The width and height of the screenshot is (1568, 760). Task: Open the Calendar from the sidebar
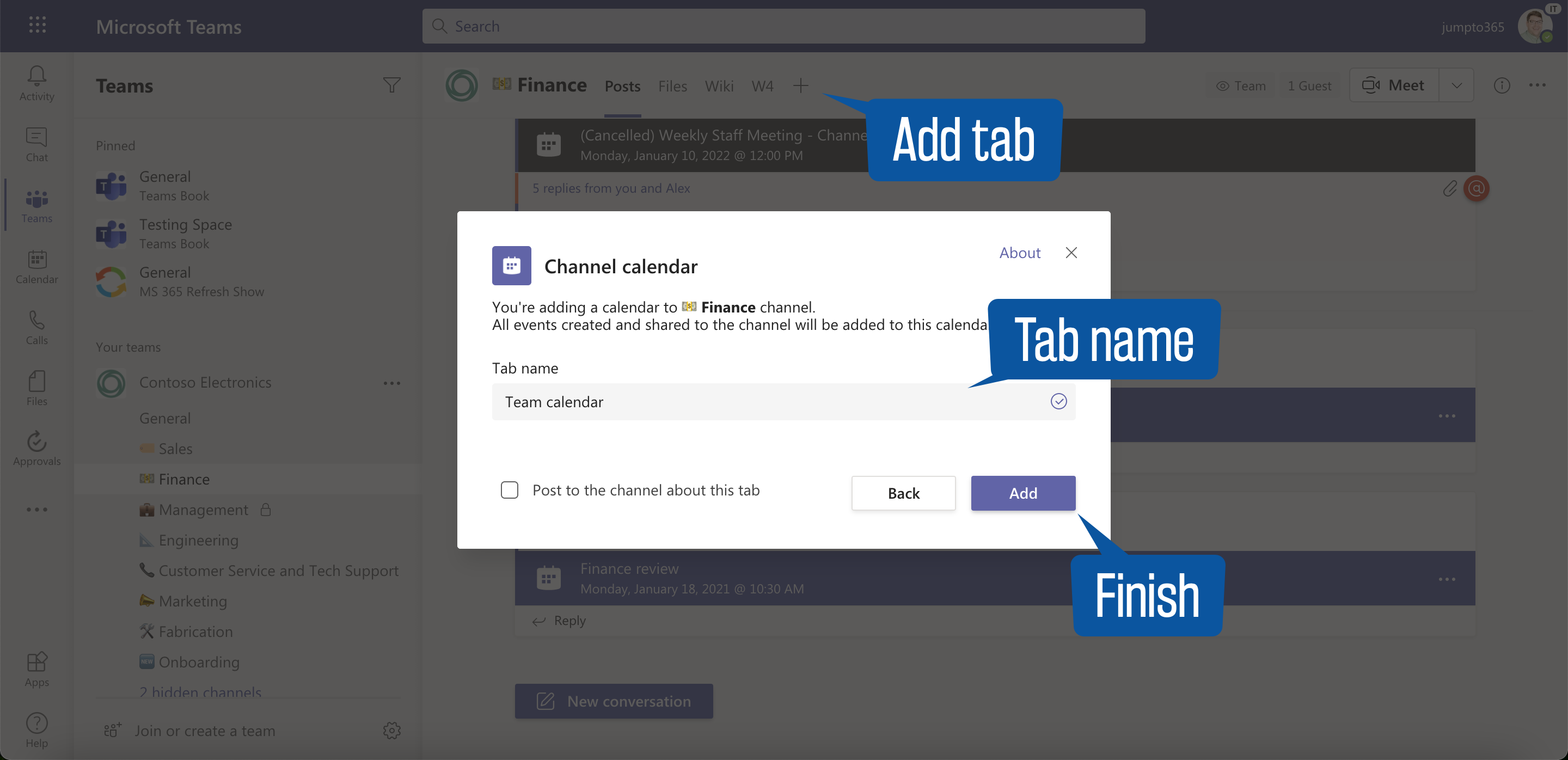(x=36, y=266)
